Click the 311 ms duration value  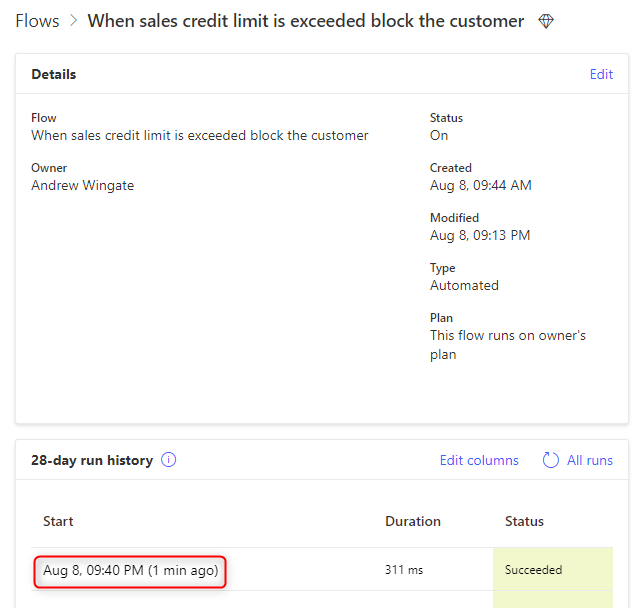(403, 570)
